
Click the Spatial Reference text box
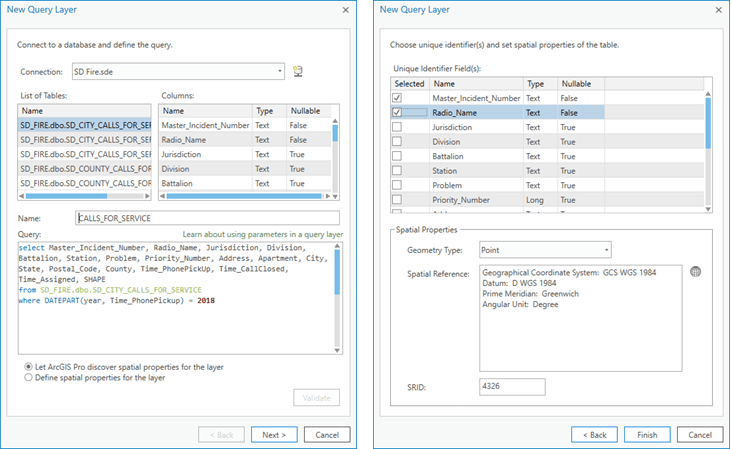(580, 318)
